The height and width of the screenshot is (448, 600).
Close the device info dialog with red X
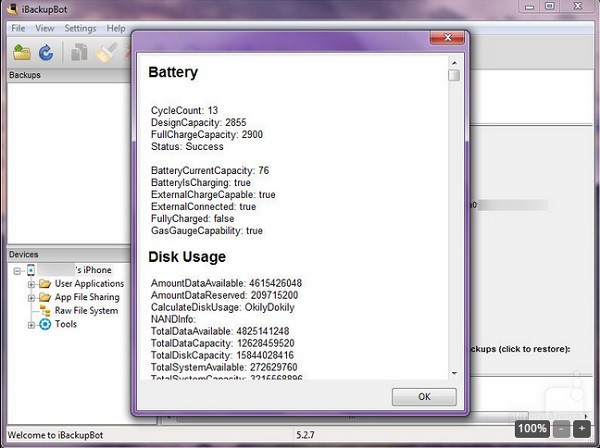point(447,37)
